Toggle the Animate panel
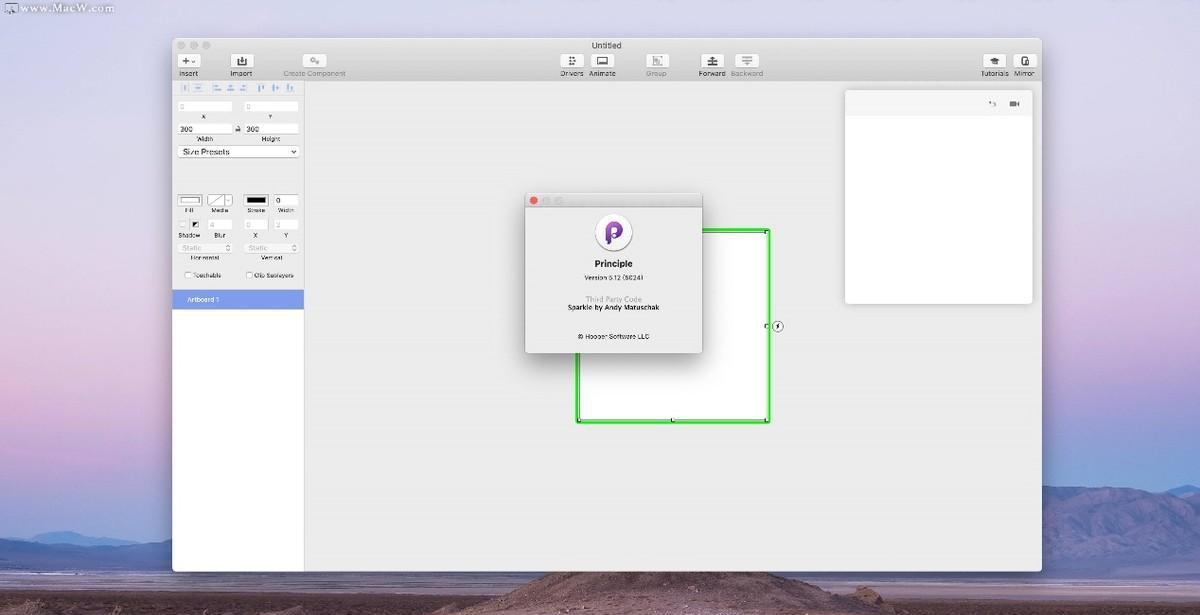1200x615 pixels. coord(602,61)
